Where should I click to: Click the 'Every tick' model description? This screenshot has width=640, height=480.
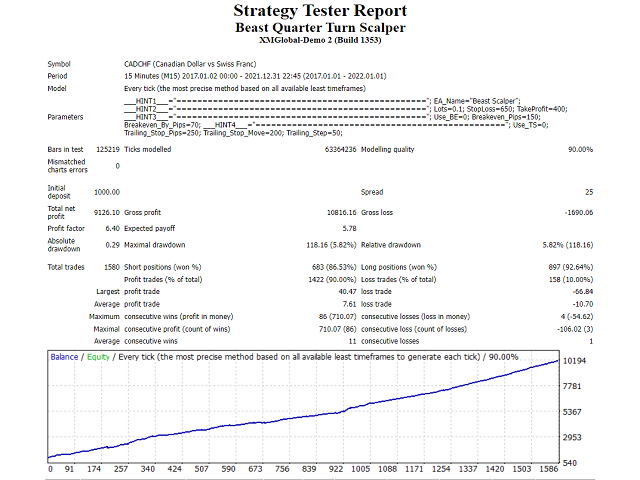click(245, 89)
